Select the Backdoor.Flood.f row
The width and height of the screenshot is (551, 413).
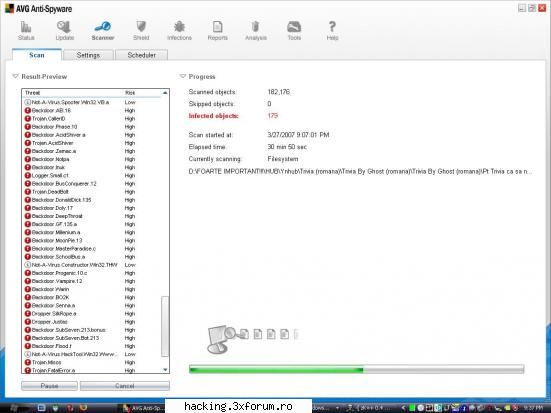point(92,346)
